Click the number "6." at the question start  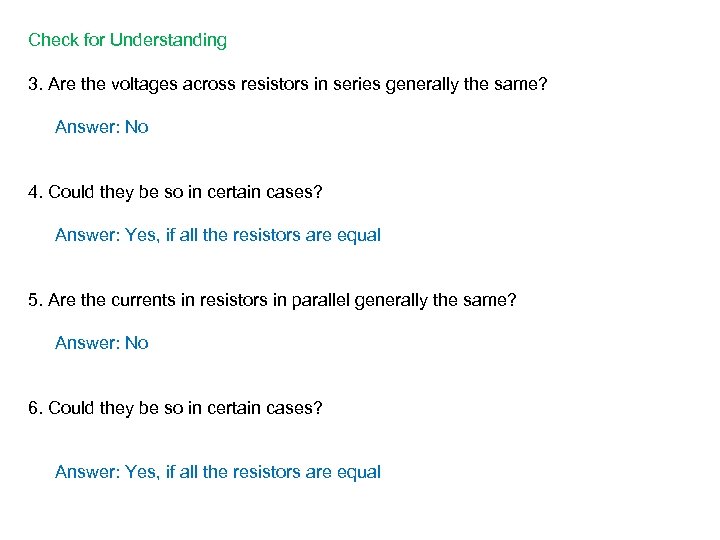point(35,408)
